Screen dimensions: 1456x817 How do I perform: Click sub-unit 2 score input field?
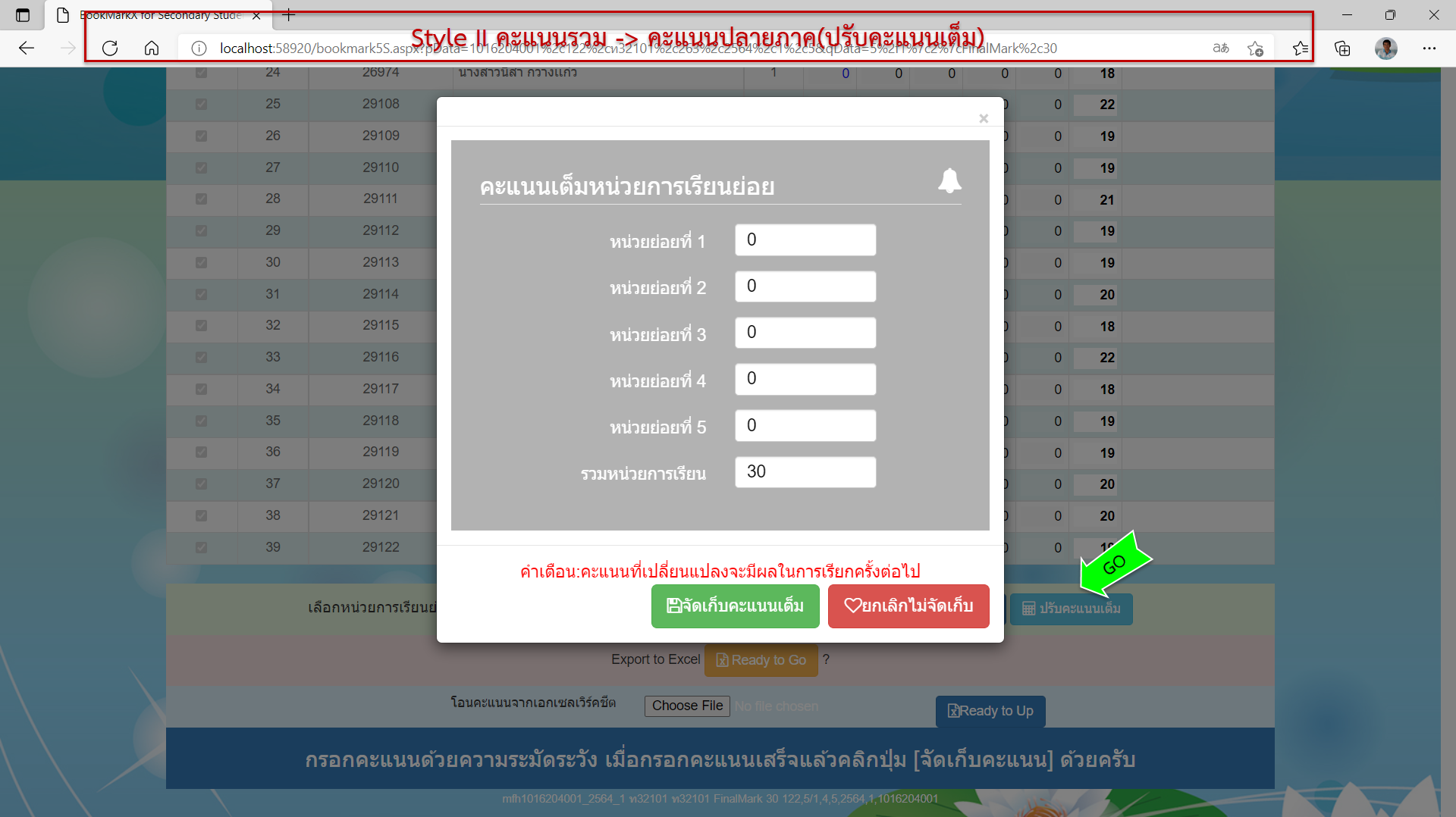(x=805, y=286)
